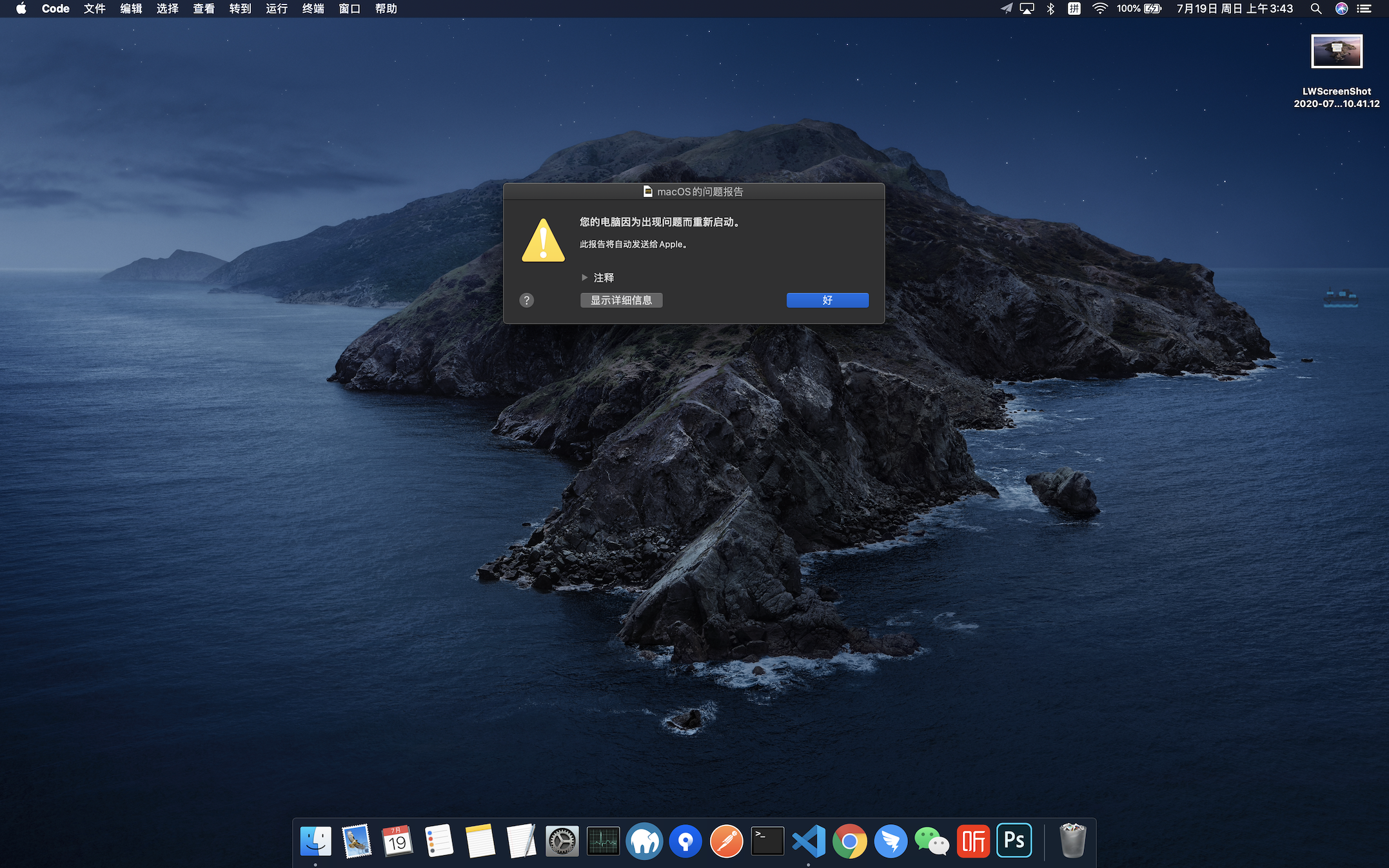This screenshot has width=1389, height=868.
Task: Click the blue 好 button
Action: 827,300
